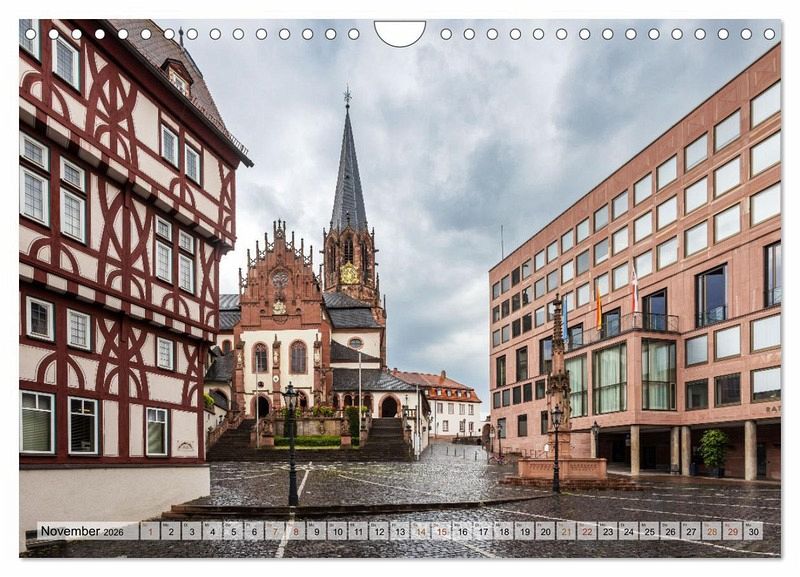
Task: Select day 2 in the calendar strip
Action: tap(171, 531)
